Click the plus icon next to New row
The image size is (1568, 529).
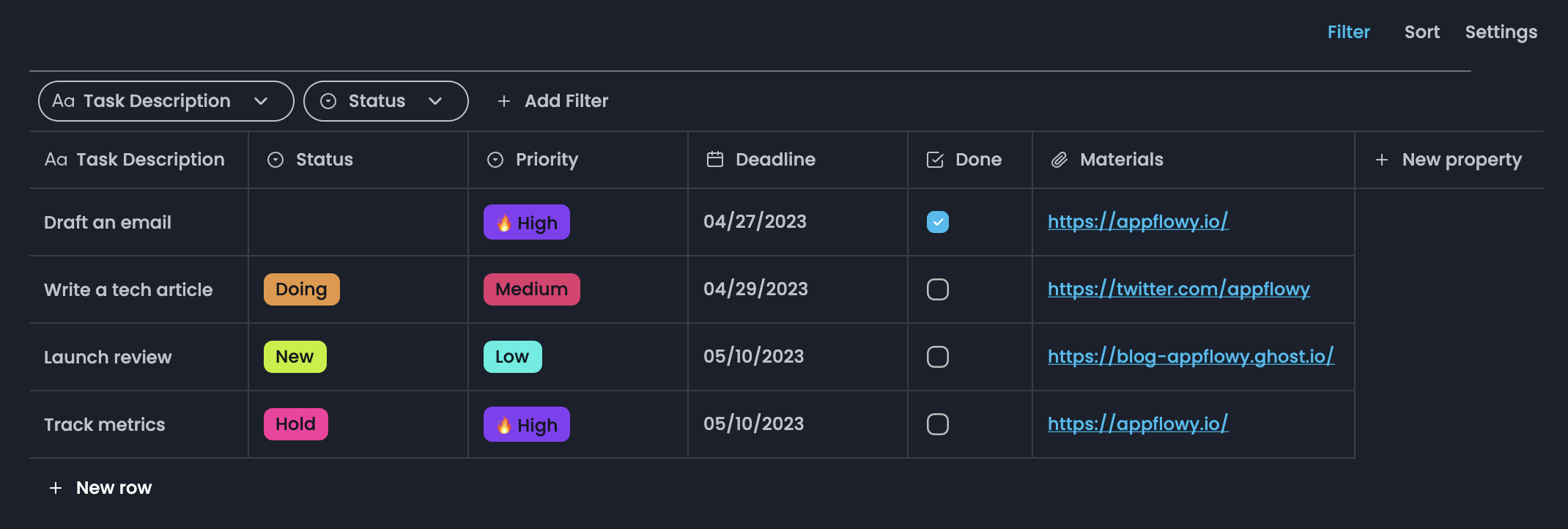[56, 488]
